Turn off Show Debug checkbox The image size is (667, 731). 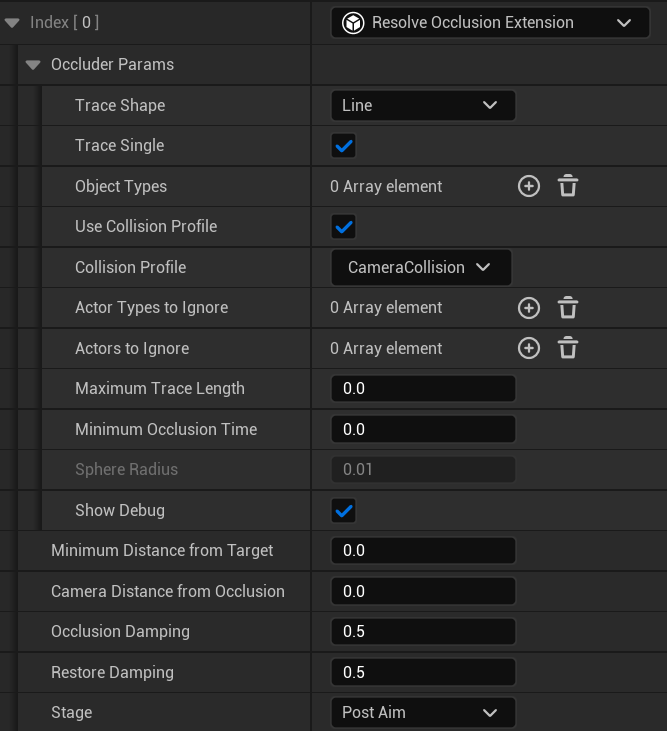pos(344,511)
